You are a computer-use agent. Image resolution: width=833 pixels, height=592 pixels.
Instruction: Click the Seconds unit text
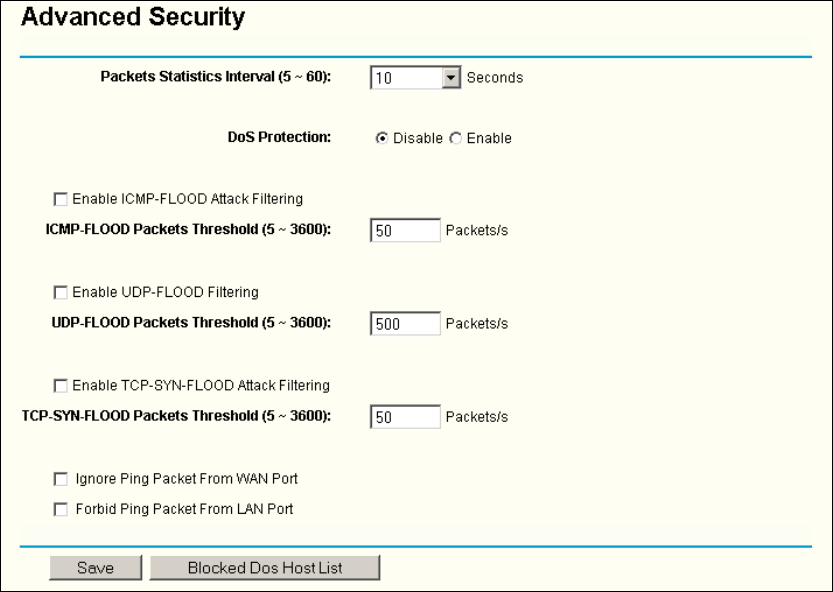495,78
